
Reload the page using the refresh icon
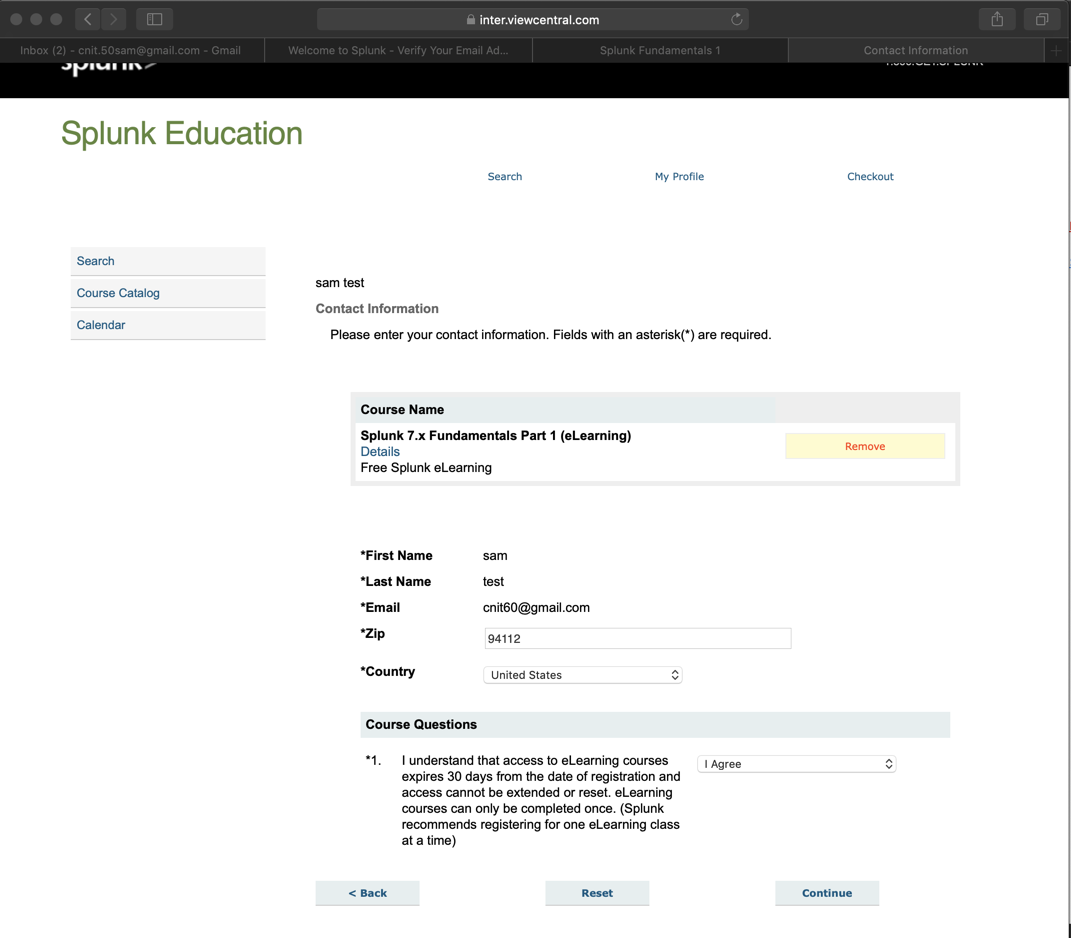pyautogui.click(x=736, y=19)
